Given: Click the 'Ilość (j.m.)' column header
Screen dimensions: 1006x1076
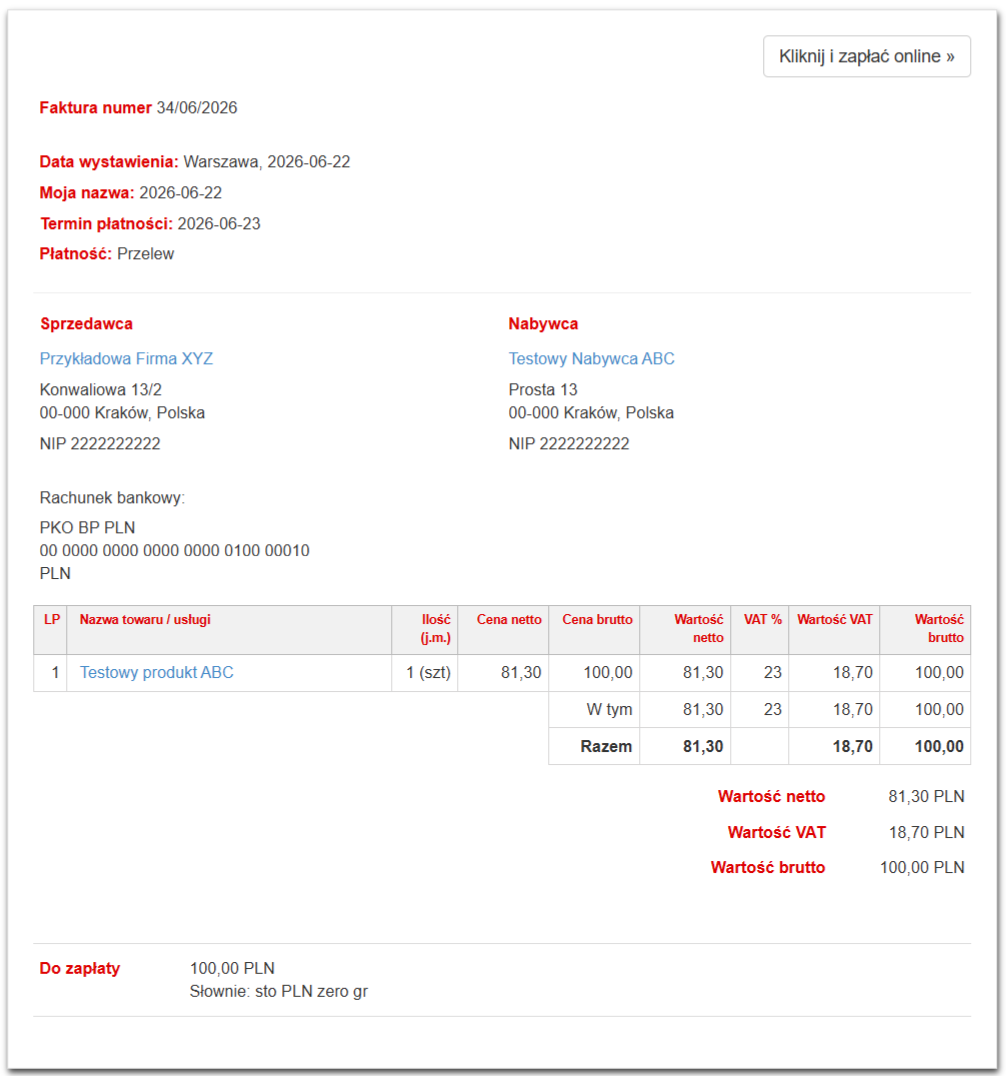Looking at the screenshot, I should coord(436,629).
